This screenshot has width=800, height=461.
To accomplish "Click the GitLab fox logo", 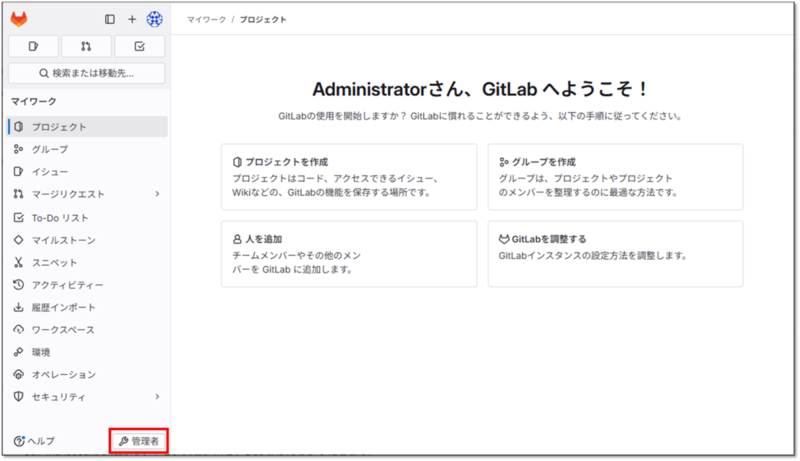I will [x=19, y=19].
